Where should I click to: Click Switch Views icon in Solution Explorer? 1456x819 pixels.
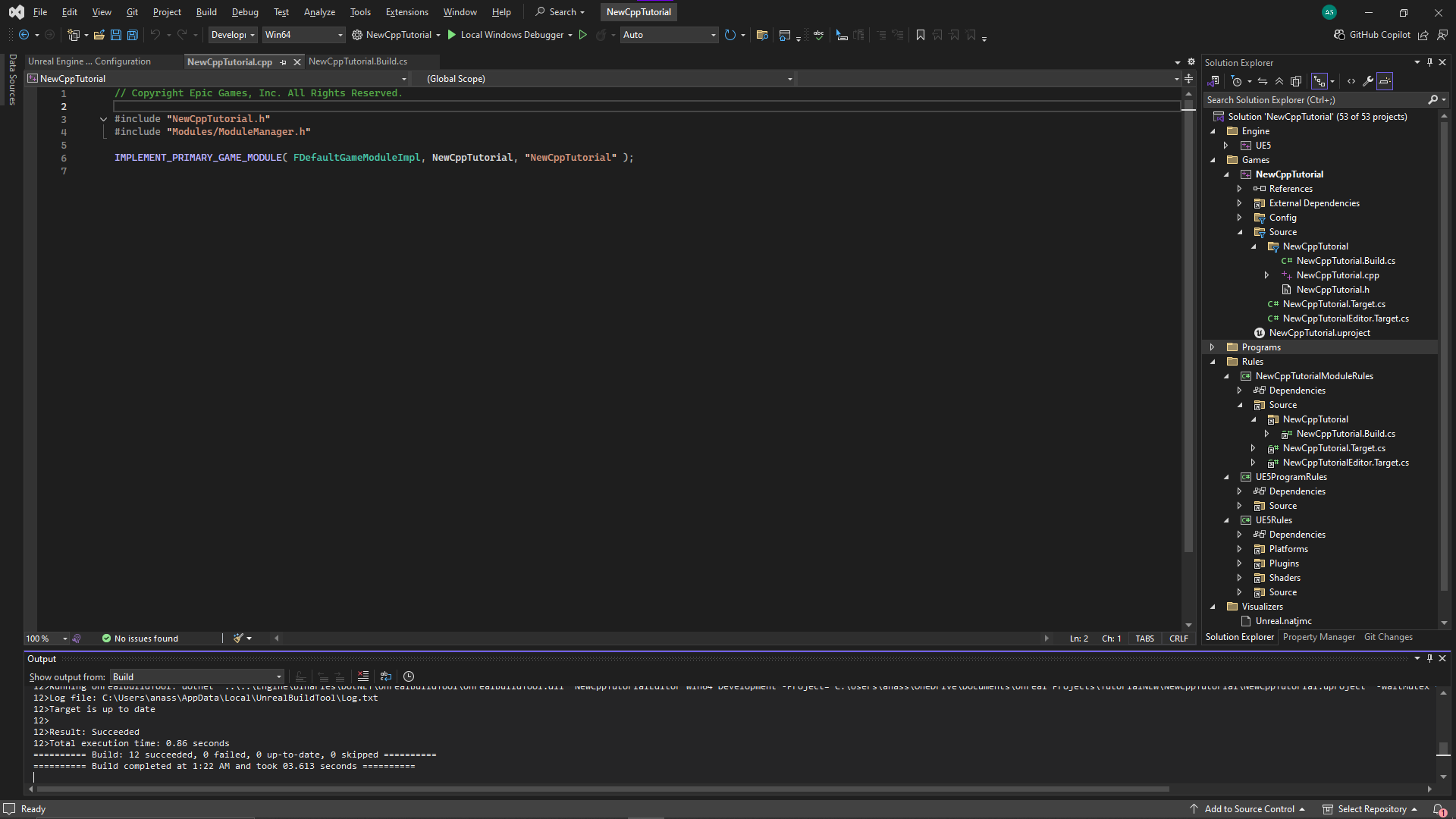tap(1213, 81)
